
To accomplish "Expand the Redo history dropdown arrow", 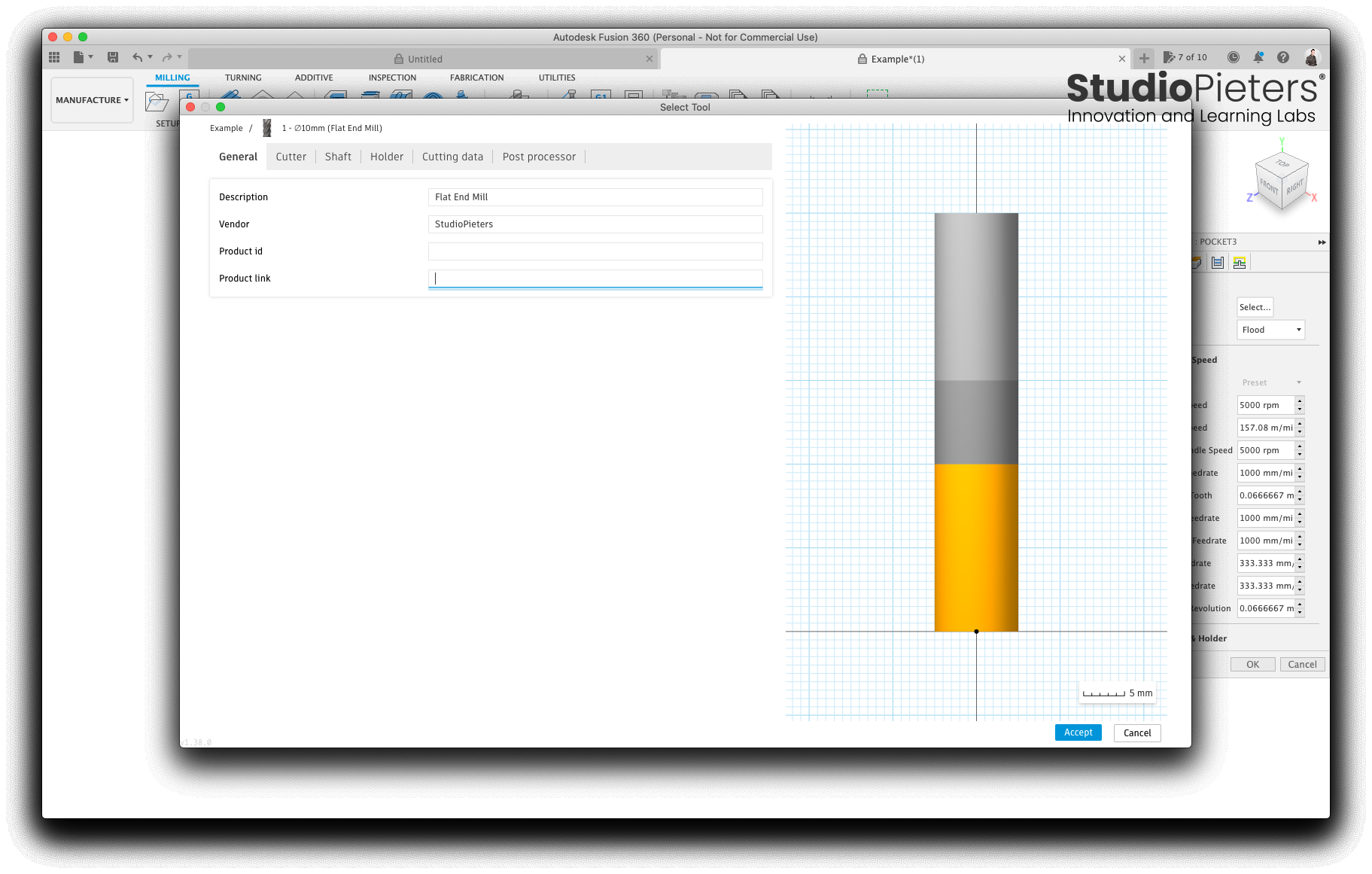I will pyautogui.click(x=180, y=57).
